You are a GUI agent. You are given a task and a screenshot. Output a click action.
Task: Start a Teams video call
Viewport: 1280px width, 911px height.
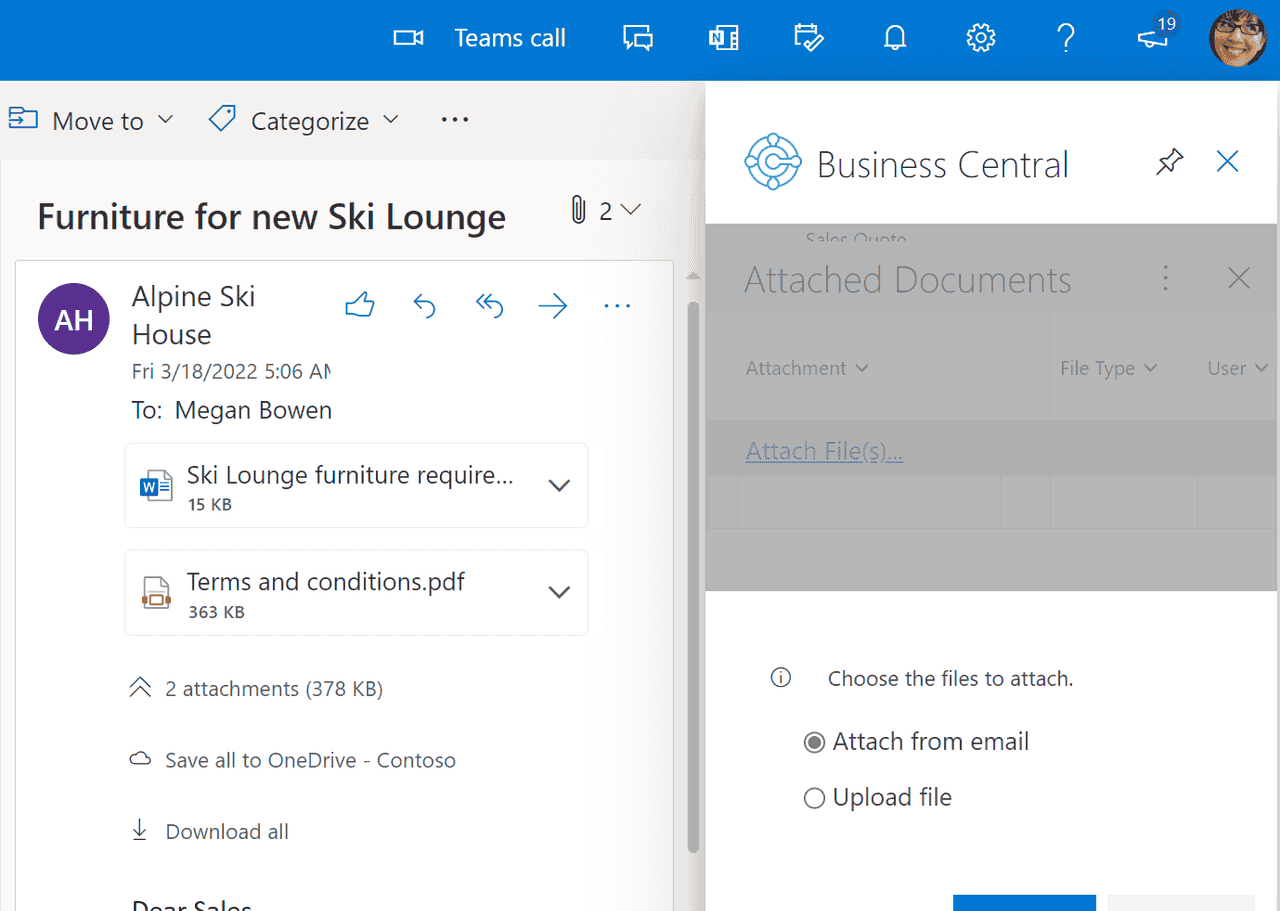pyautogui.click(x=408, y=37)
